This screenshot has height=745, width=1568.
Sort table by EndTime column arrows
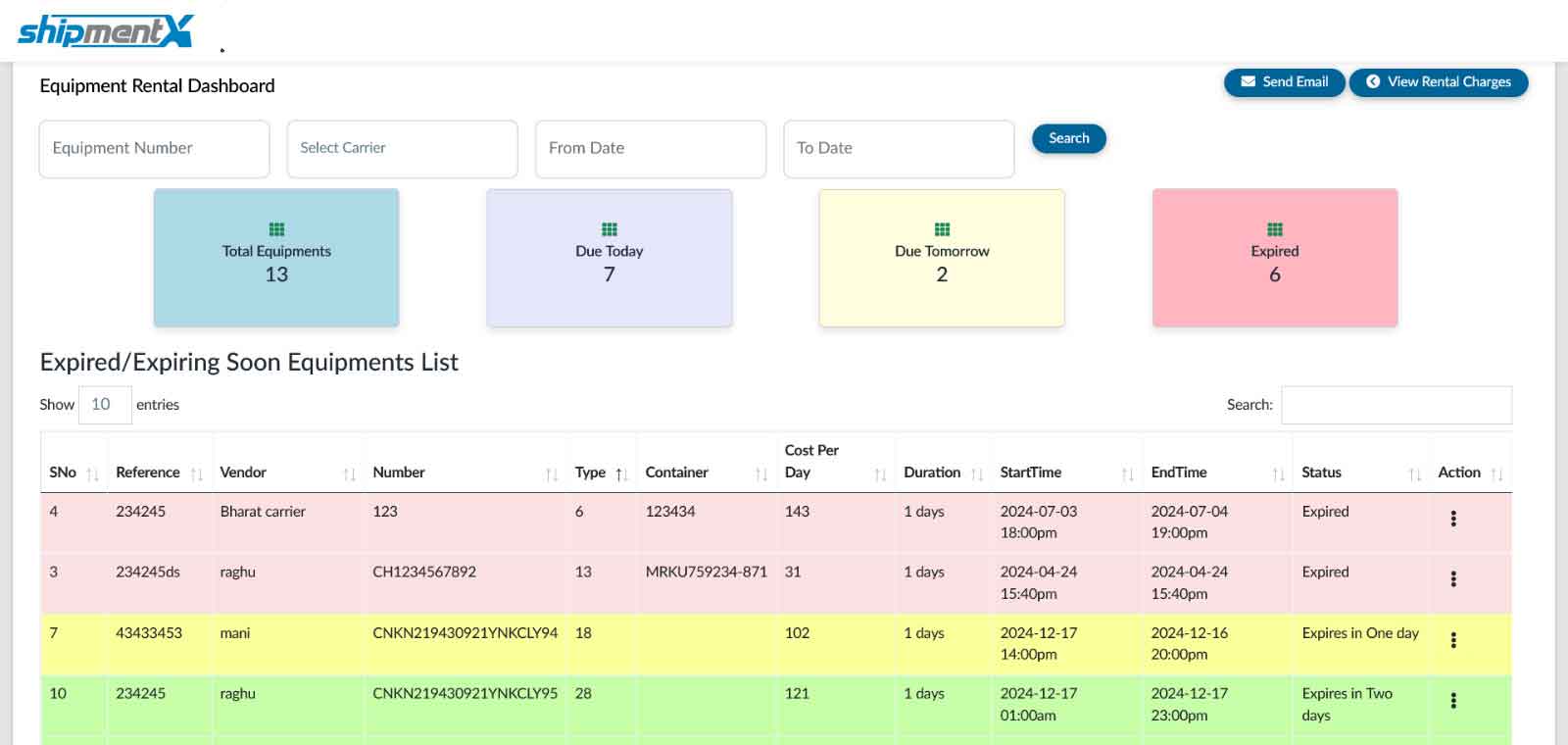pyautogui.click(x=1279, y=474)
